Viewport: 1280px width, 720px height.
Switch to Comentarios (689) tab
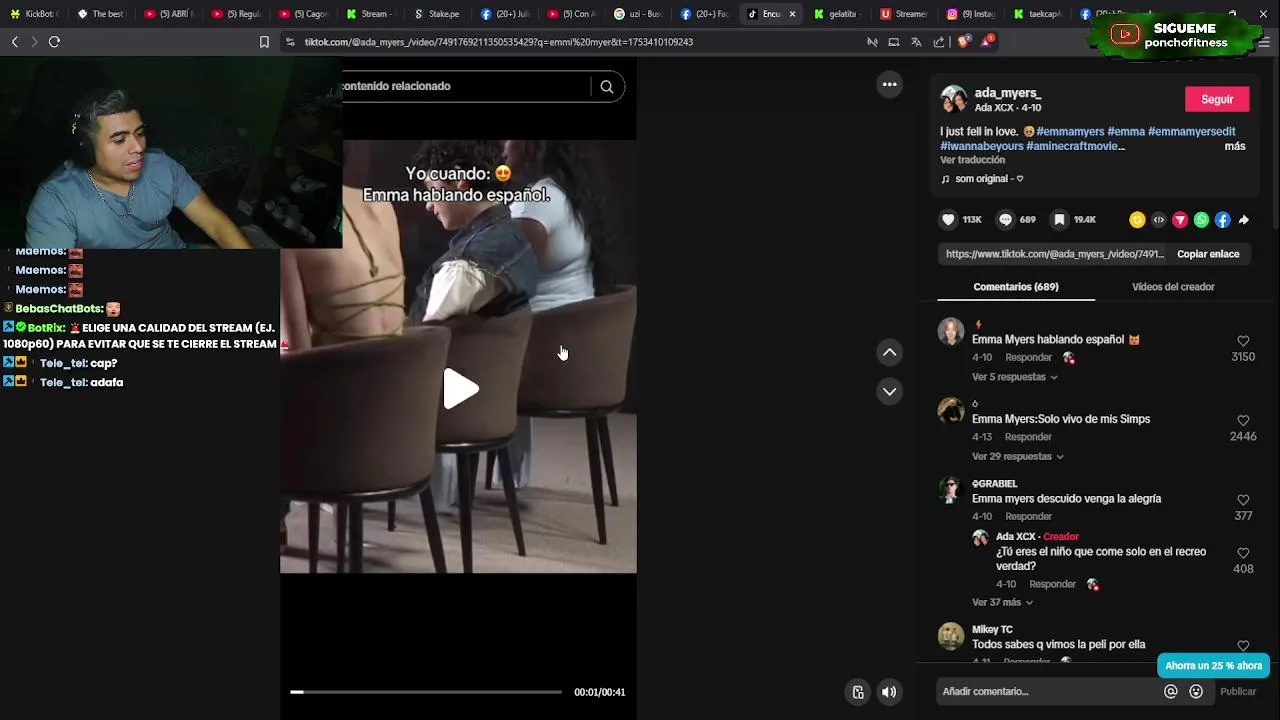coord(1015,287)
